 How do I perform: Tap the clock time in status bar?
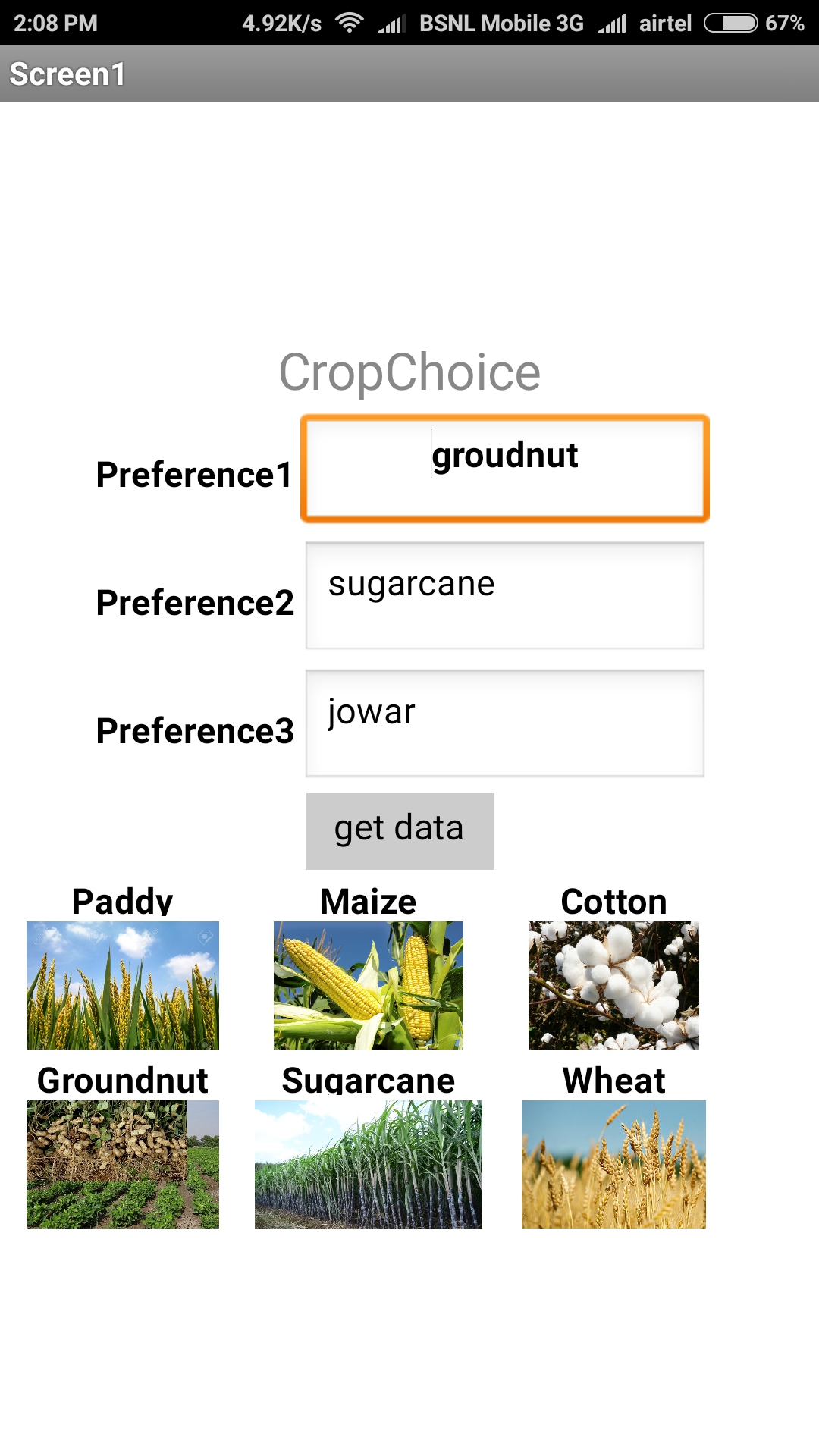55,23
